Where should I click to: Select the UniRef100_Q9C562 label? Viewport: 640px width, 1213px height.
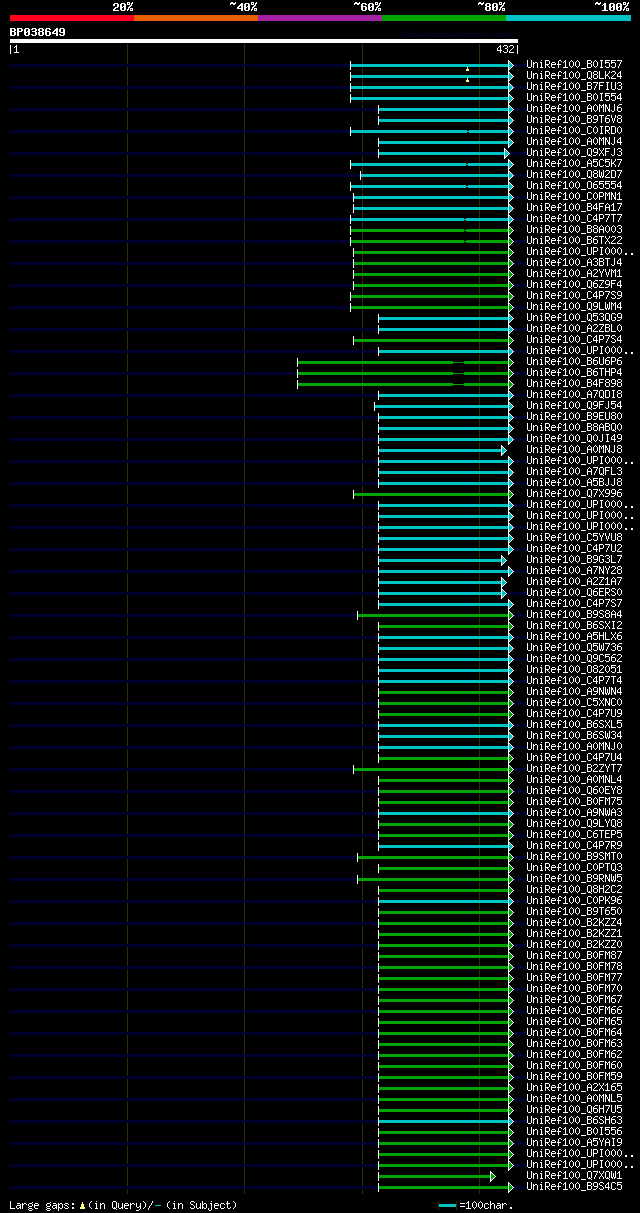(574, 658)
